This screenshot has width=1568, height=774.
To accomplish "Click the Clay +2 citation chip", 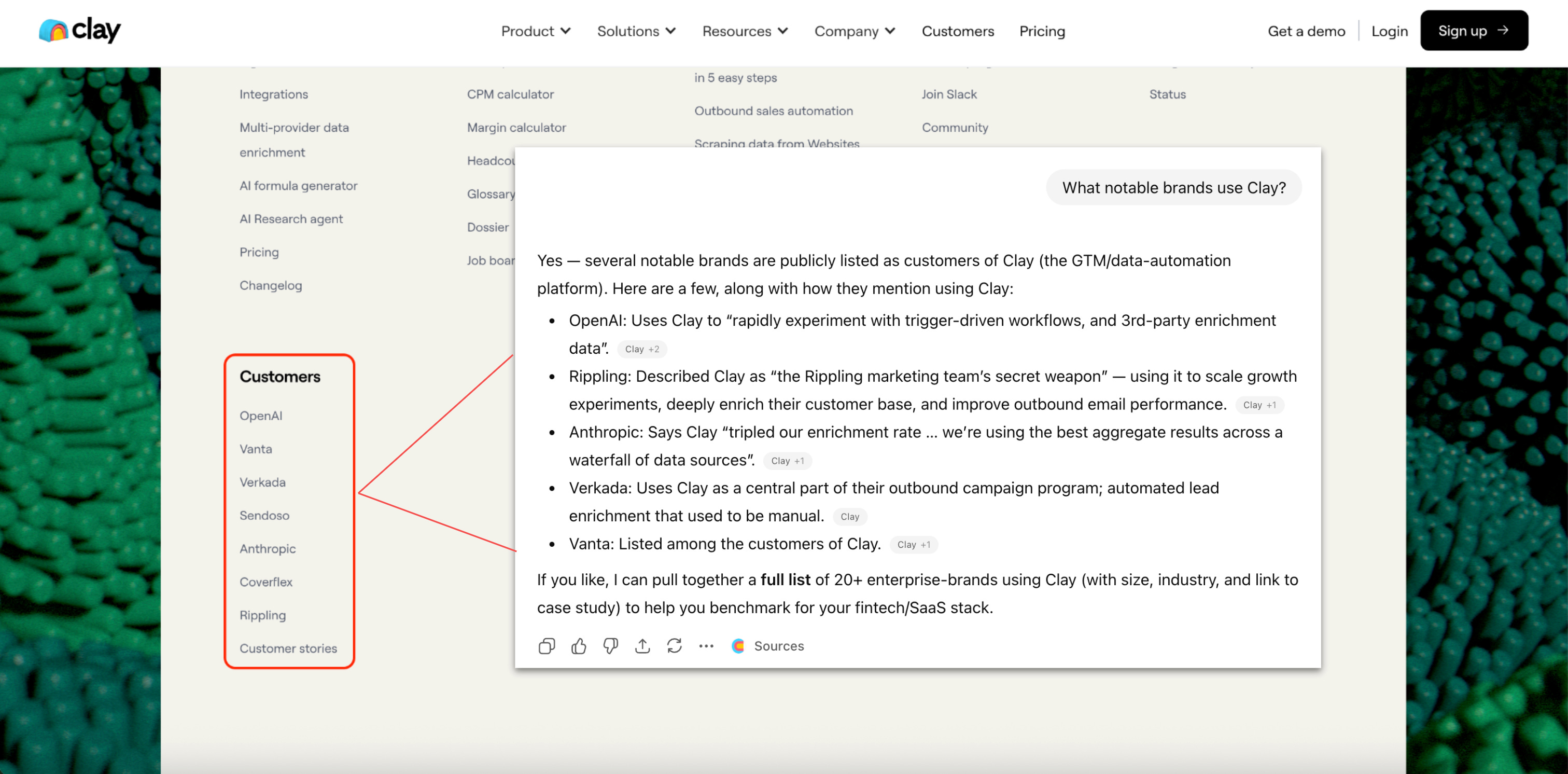I will coord(641,349).
